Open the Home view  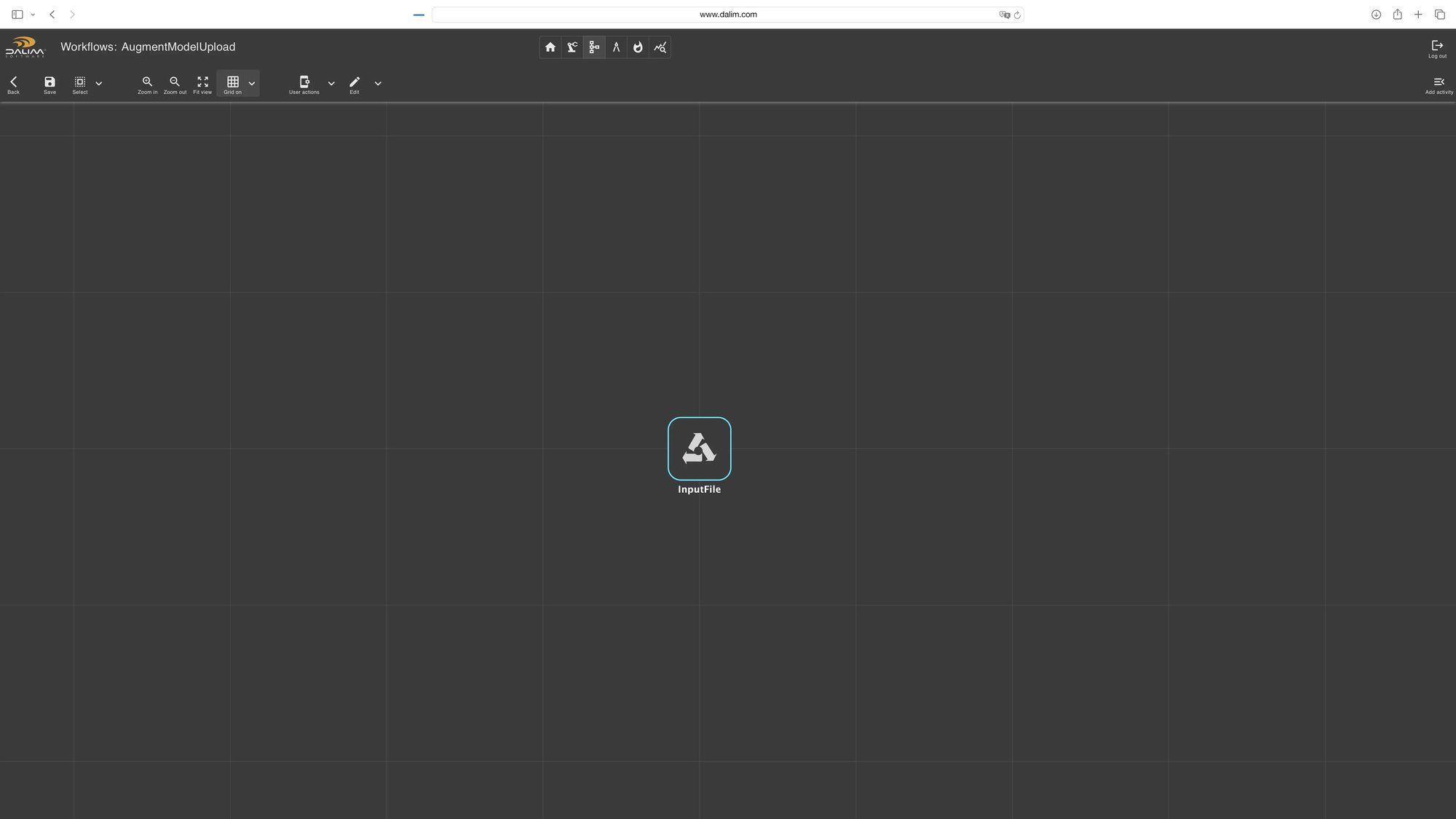point(550,47)
